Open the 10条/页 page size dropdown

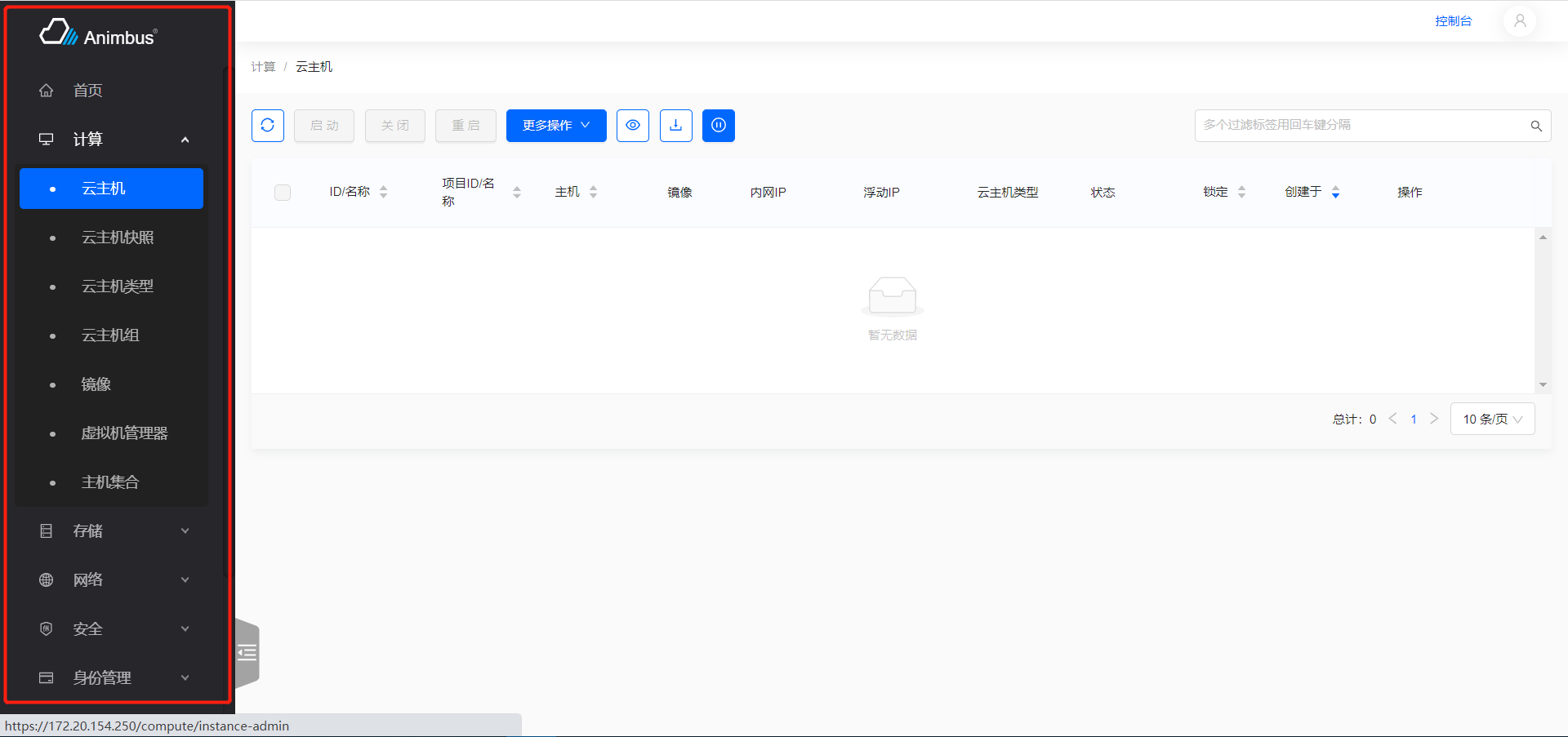tap(1491, 419)
